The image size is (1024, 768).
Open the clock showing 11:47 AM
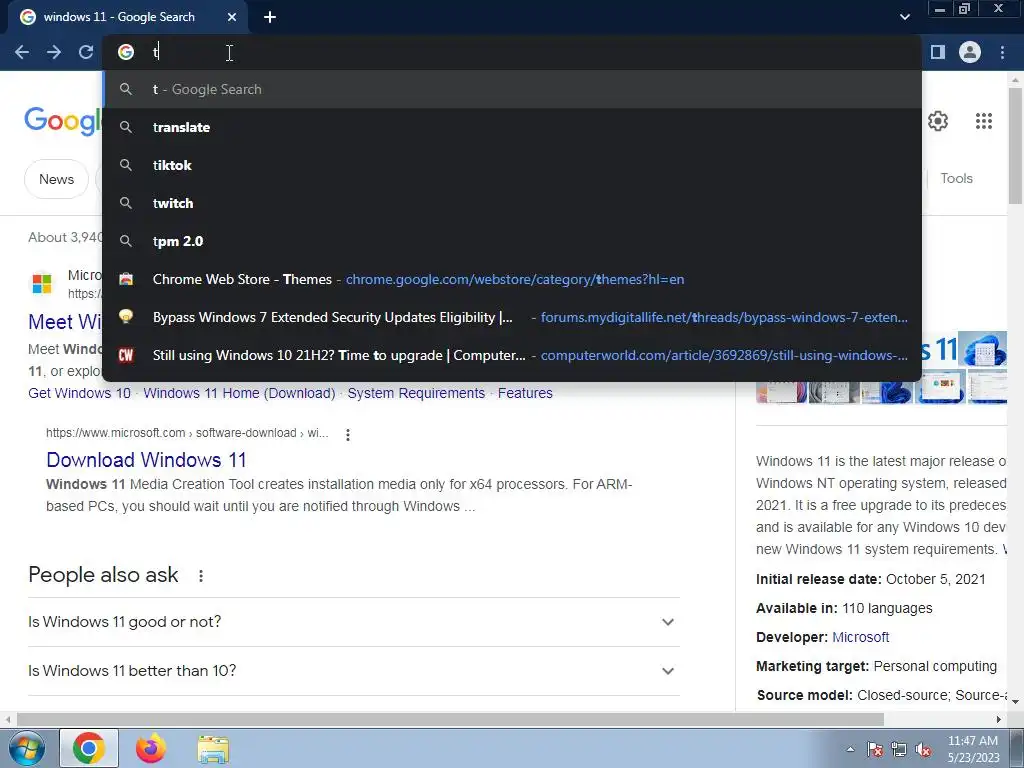pyautogui.click(x=973, y=749)
